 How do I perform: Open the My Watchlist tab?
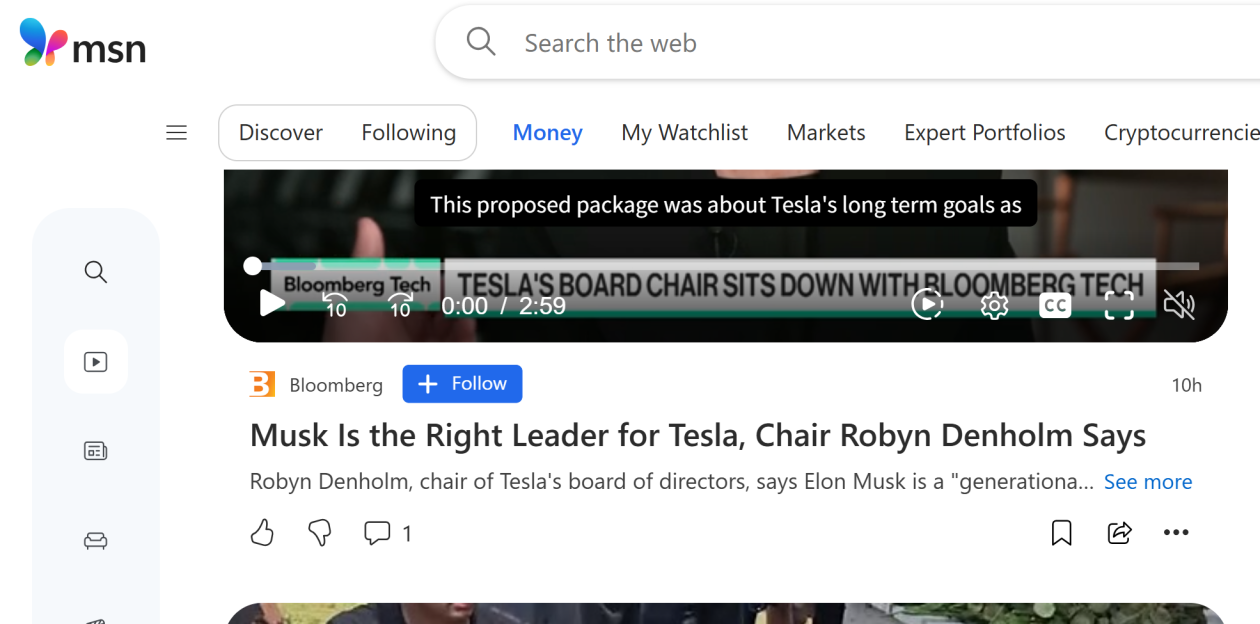tap(684, 133)
